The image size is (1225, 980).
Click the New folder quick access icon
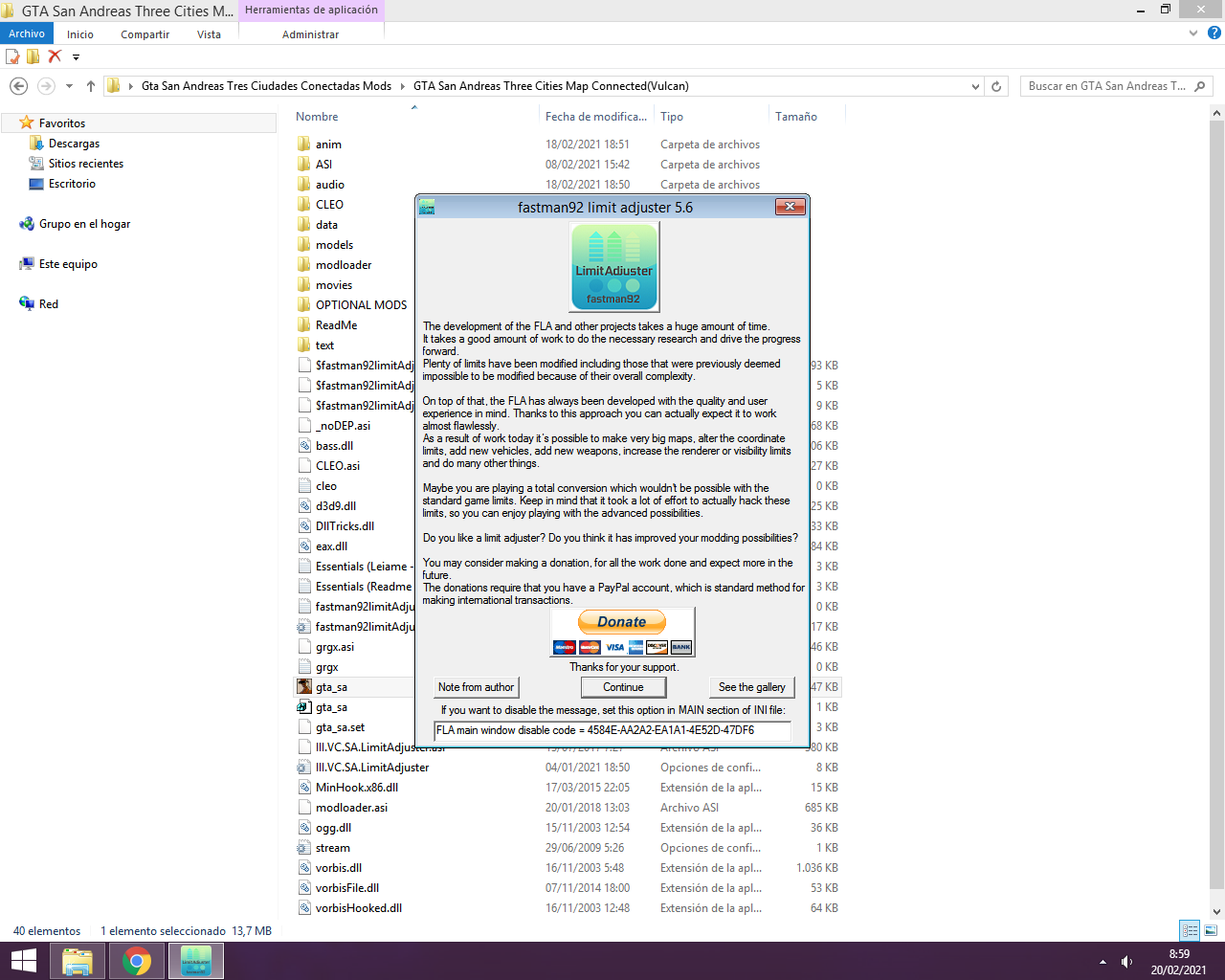point(33,56)
